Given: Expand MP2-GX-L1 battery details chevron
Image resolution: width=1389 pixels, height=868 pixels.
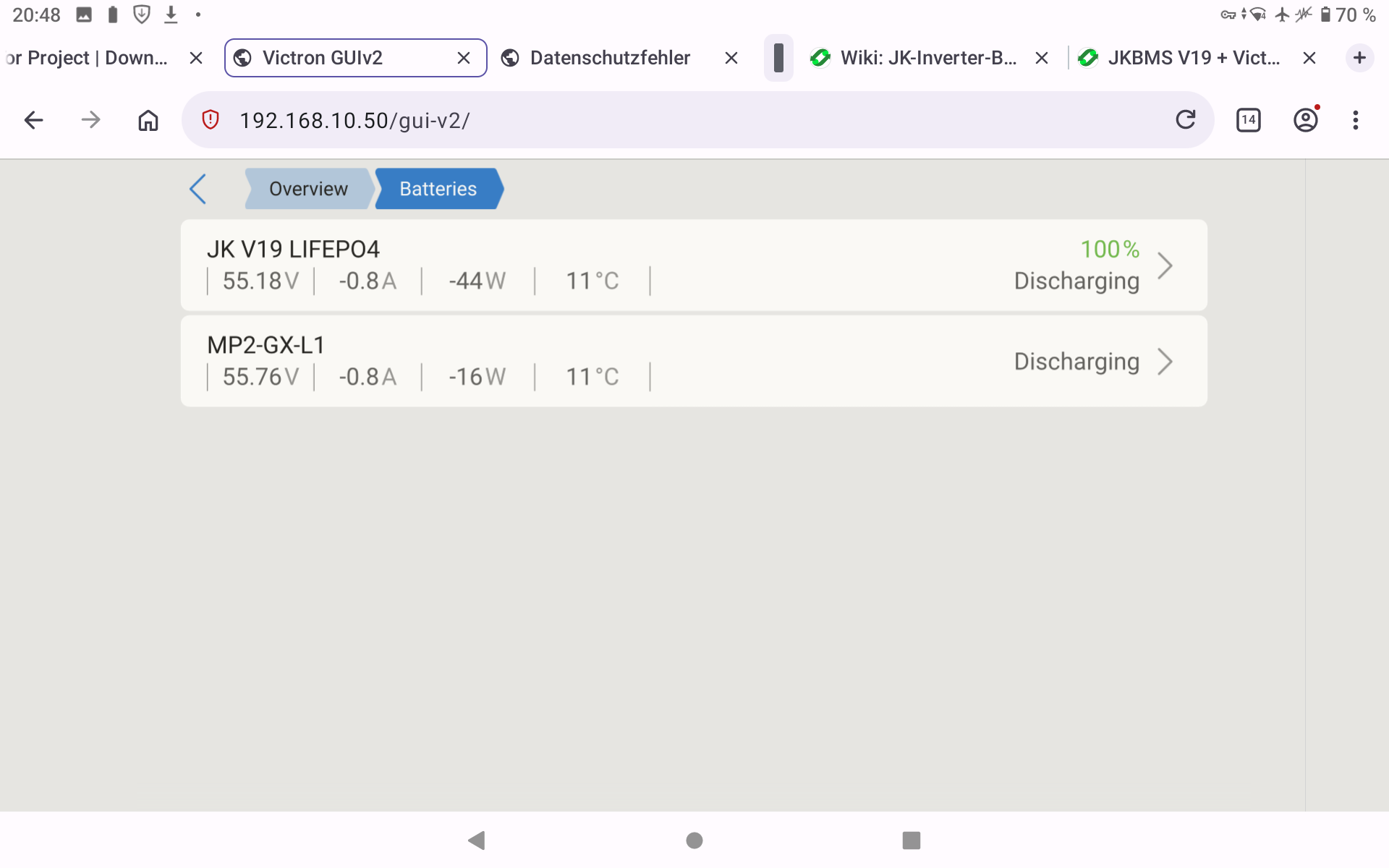Looking at the screenshot, I should [x=1164, y=362].
